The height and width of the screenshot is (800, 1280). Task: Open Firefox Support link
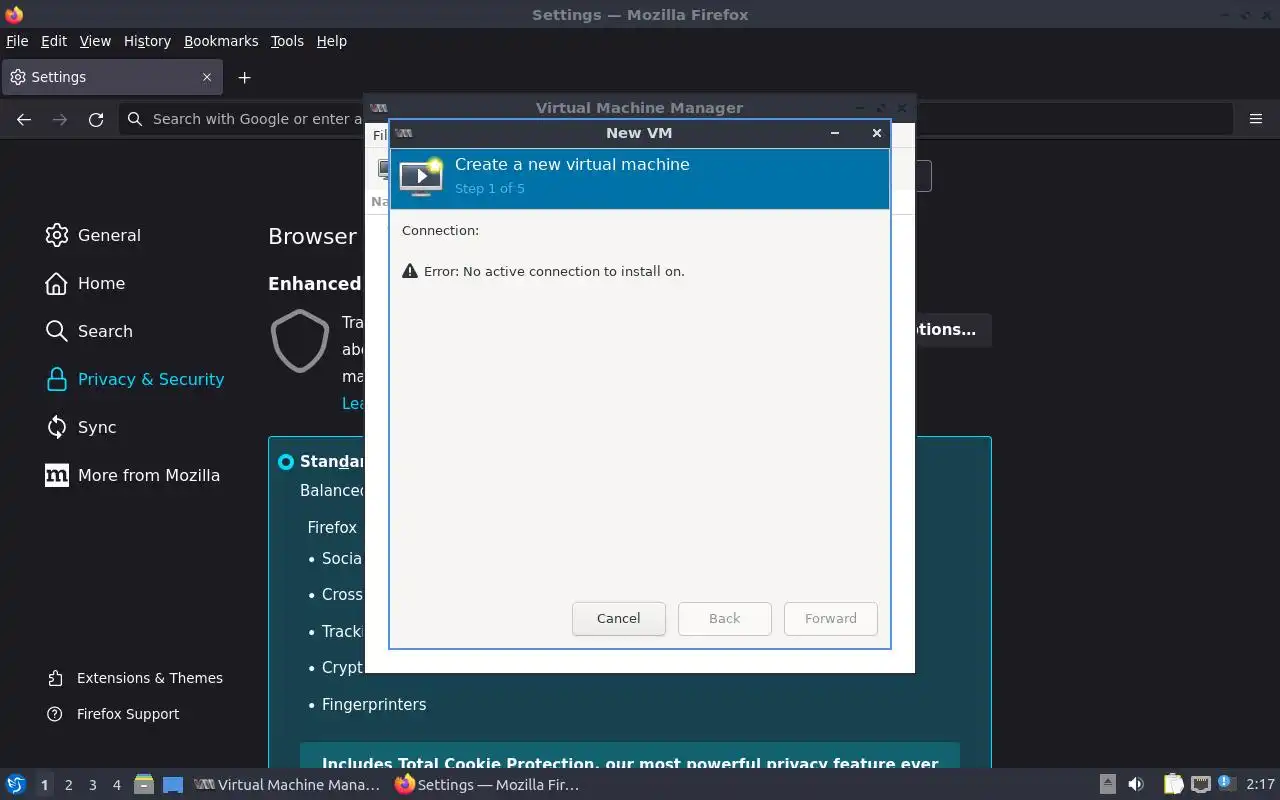113,714
